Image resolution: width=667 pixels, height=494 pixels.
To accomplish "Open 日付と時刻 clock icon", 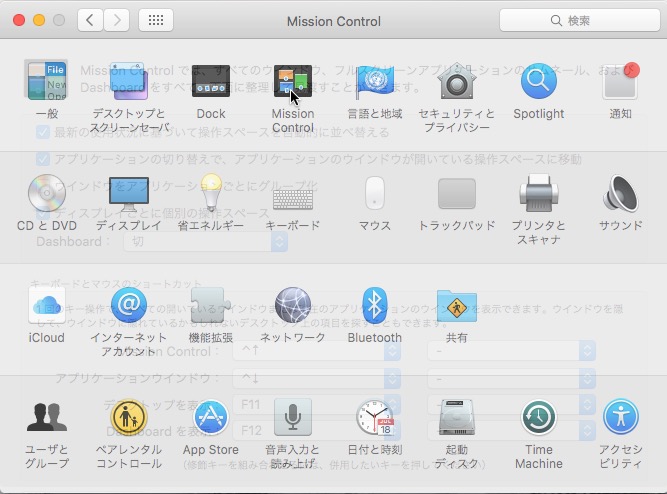I will coord(375,417).
